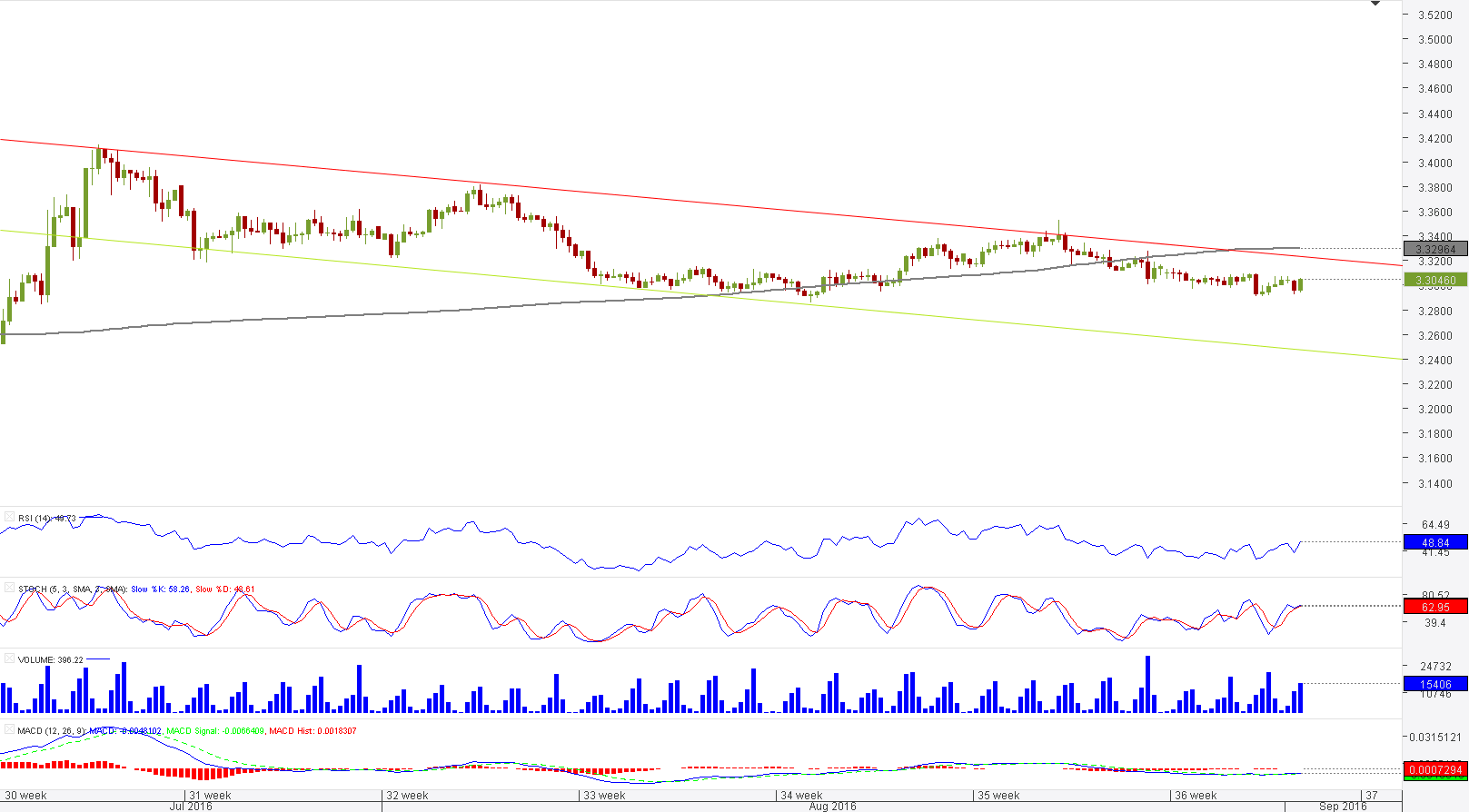Screen dimensions: 1469x812
Task: Click the 30 week time axis label
Action: pyautogui.click(x=25, y=796)
